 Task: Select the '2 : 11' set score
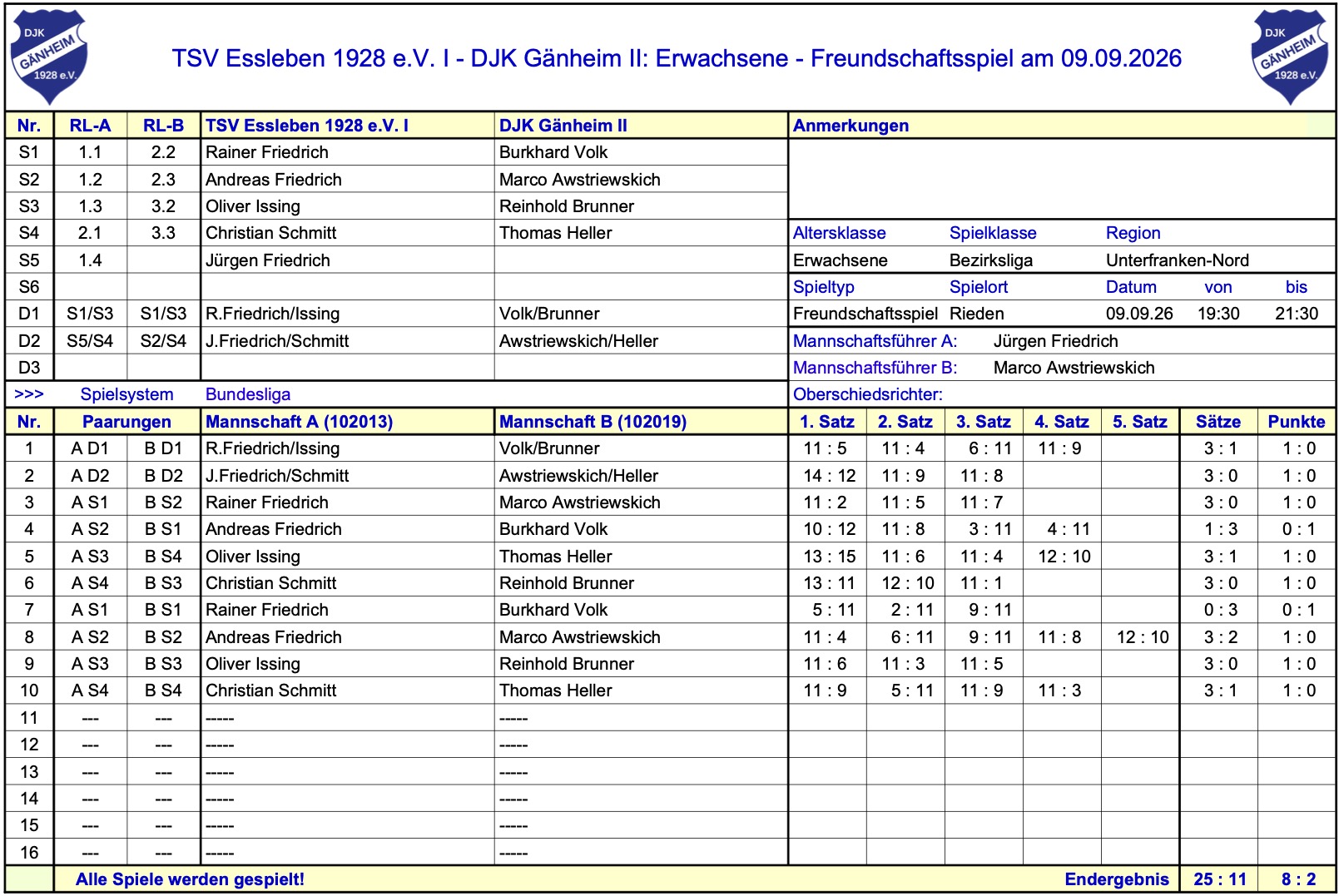(913, 610)
